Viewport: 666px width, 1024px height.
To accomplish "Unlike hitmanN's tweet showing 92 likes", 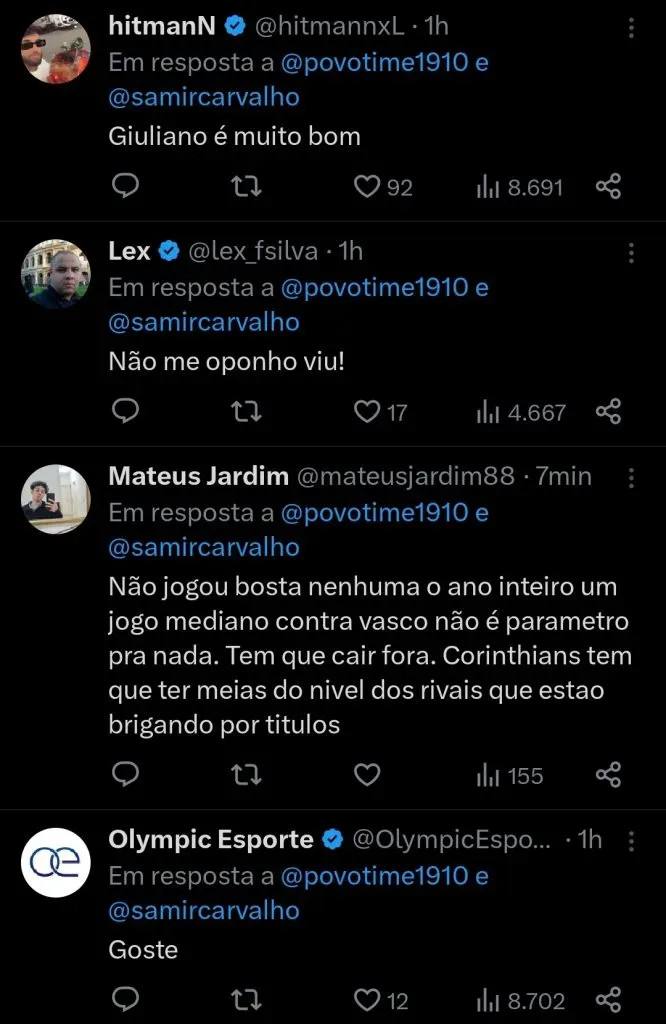I will (x=366, y=186).
